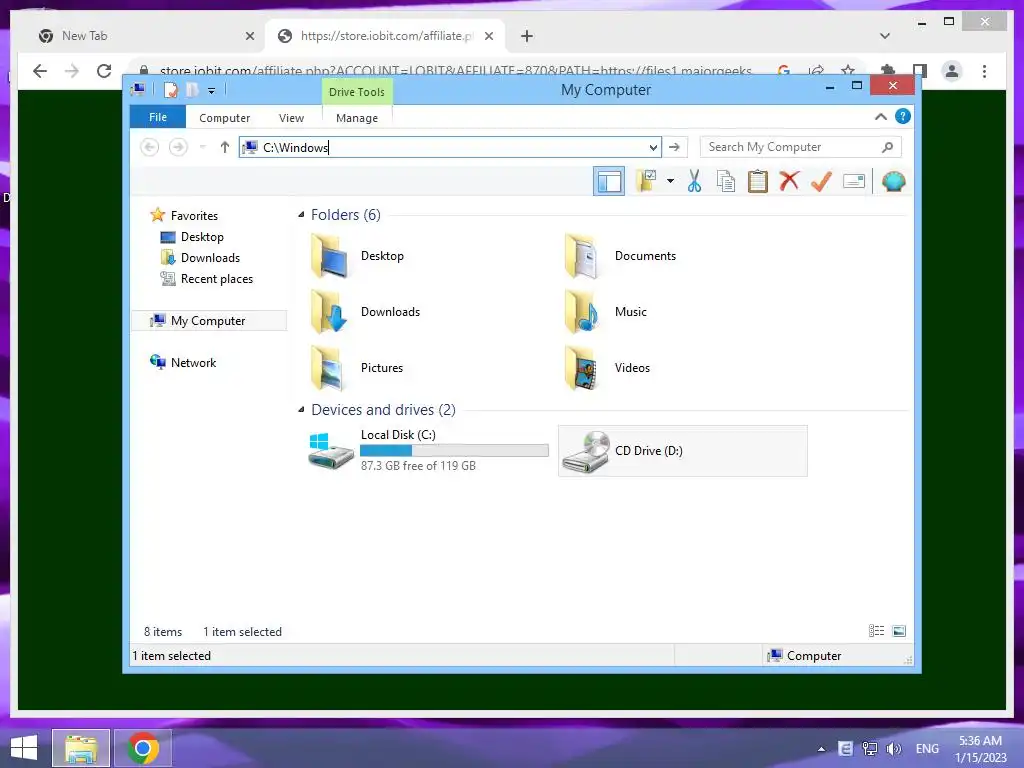Collapse the Devices and drives group
This screenshot has width=1024, height=768.
(301, 409)
